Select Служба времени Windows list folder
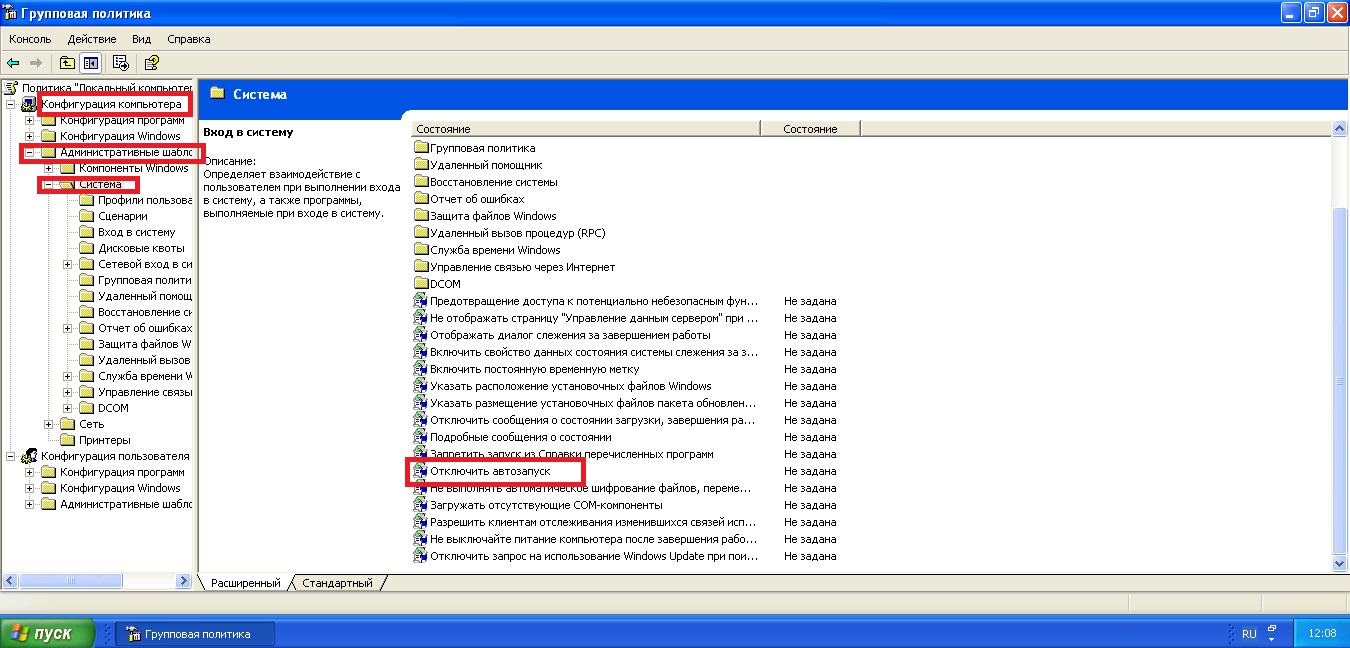 pyautogui.click(x=495, y=250)
